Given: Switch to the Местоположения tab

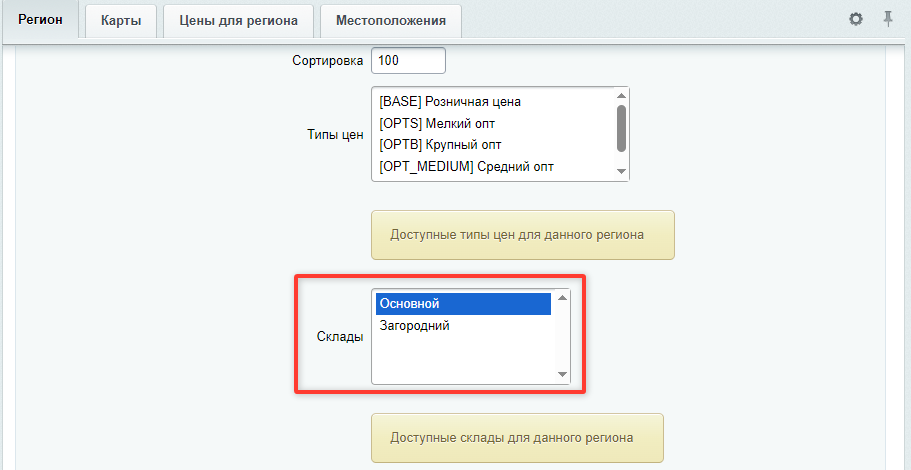Looking at the screenshot, I should (391, 21).
